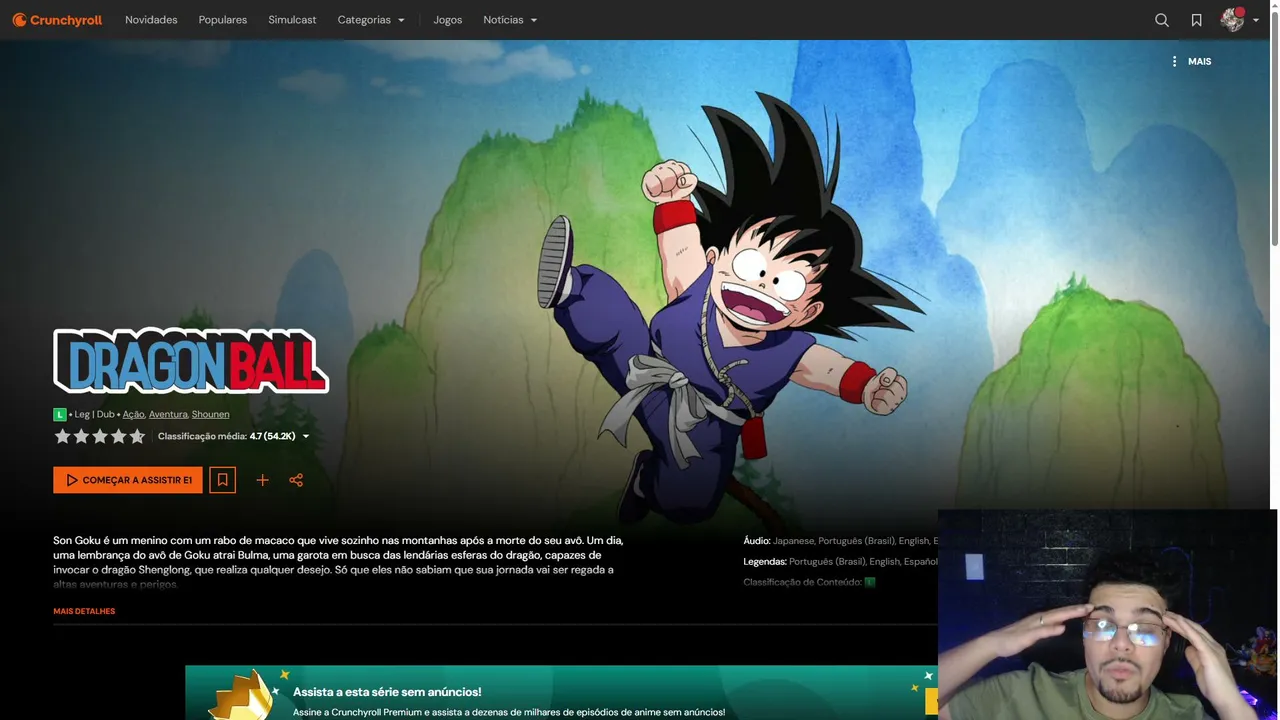Select the 'Legendas:' label text
Image resolution: width=1280 pixels, height=720 pixels.
click(765, 562)
